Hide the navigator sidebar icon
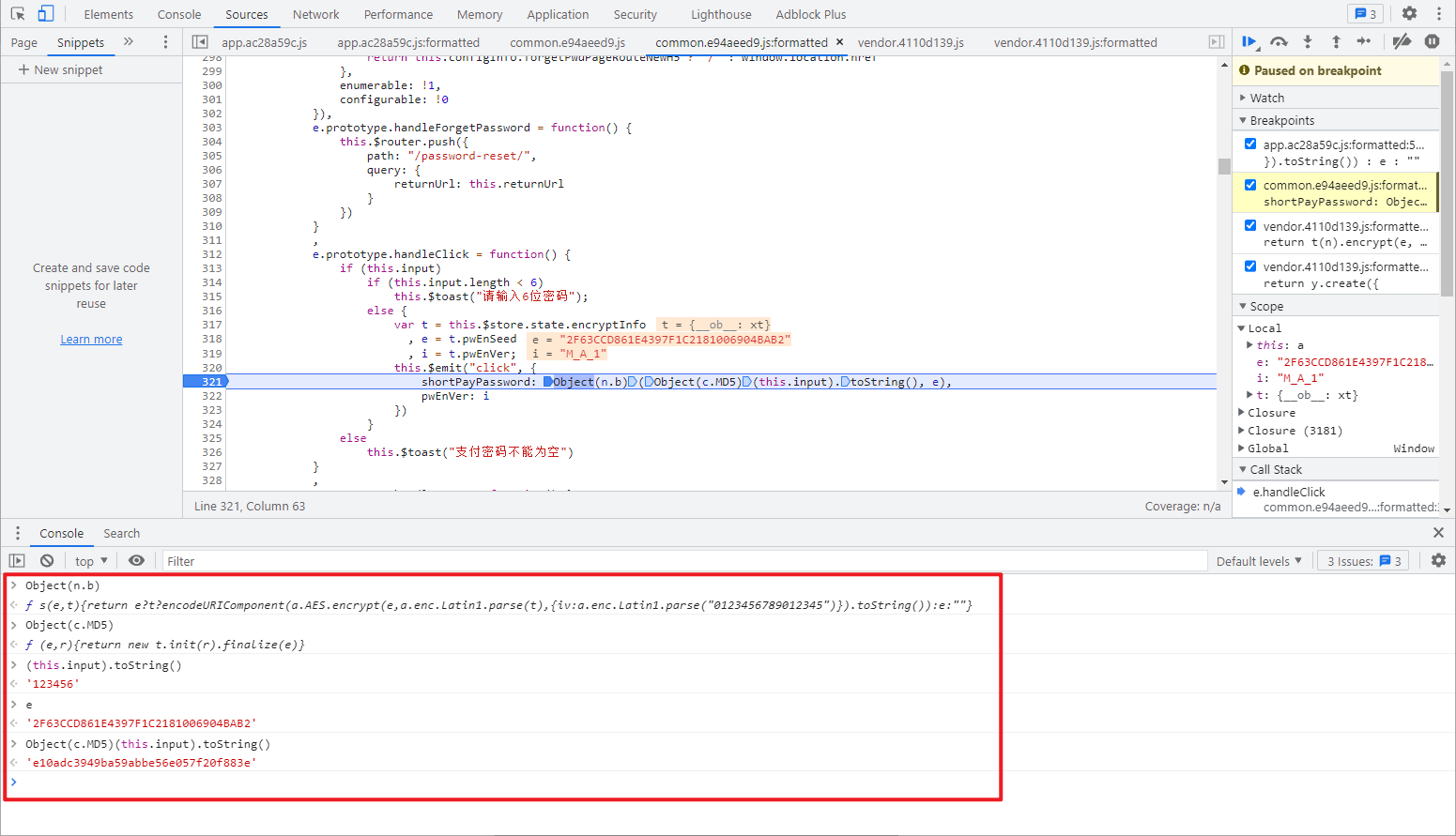This screenshot has height=836, width=1456. [x=200, y=42]
